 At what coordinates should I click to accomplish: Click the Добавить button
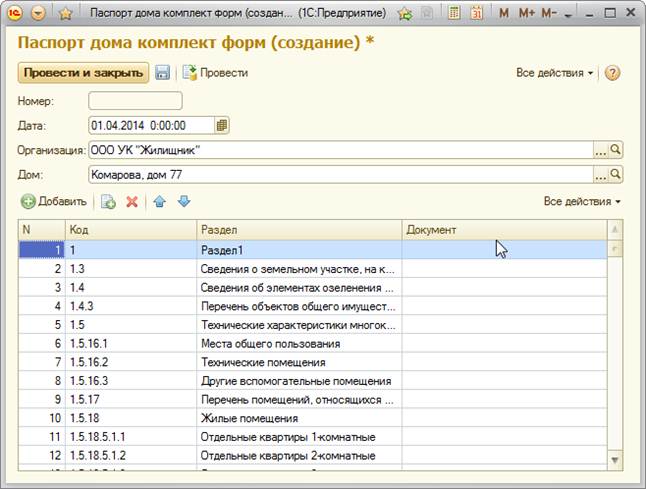click(54, 201)
